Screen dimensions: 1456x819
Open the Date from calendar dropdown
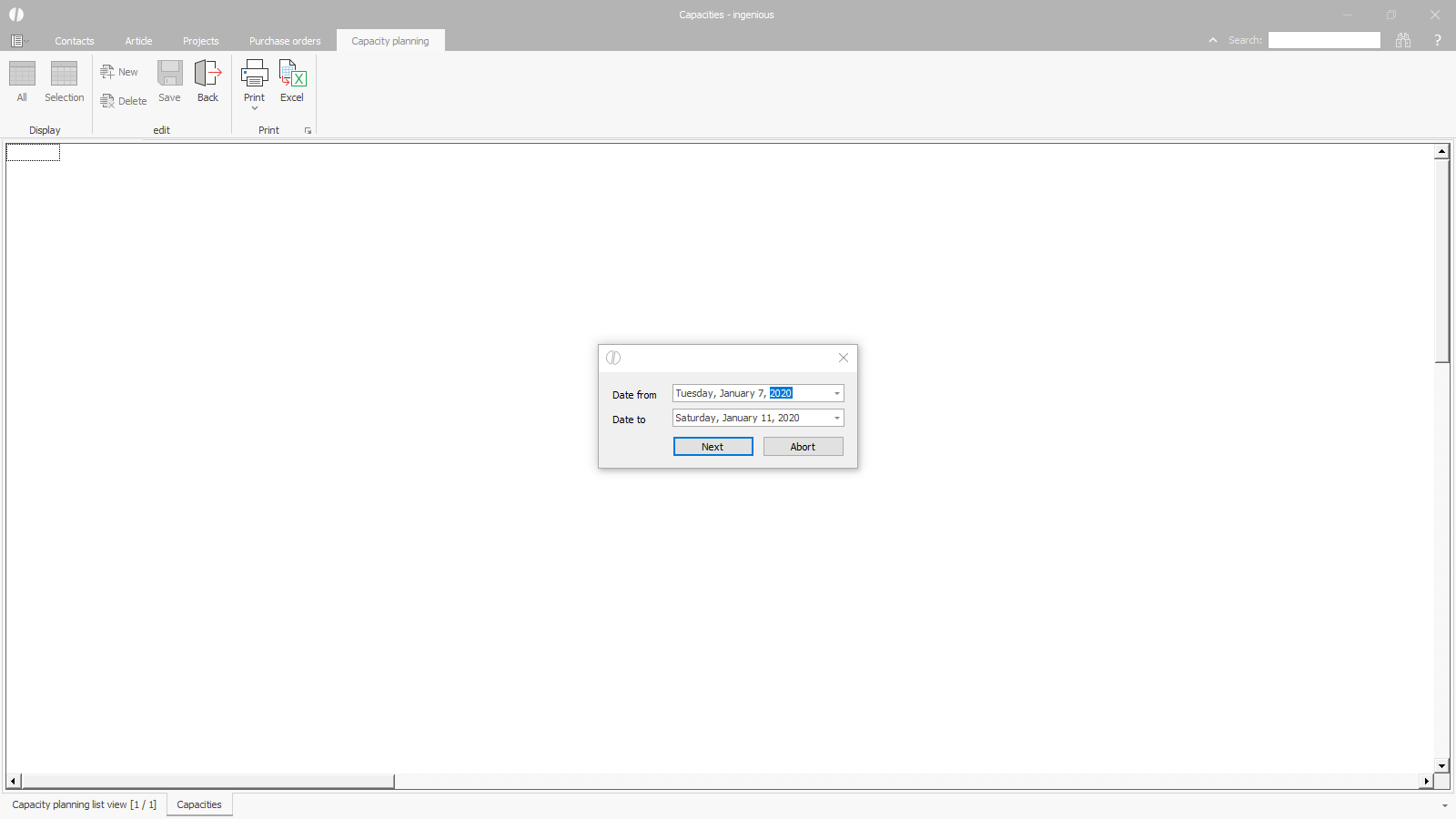836,394
